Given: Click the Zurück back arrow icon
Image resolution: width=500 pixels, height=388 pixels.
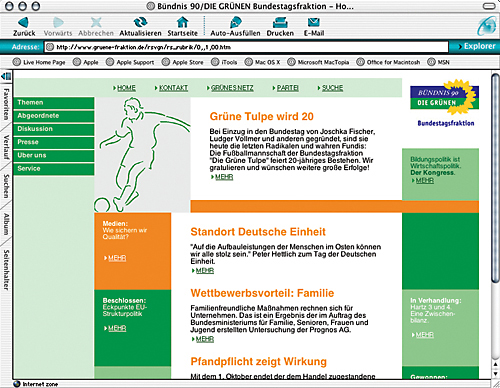Looking at the screenshot, I should click(x=24, y=22).
